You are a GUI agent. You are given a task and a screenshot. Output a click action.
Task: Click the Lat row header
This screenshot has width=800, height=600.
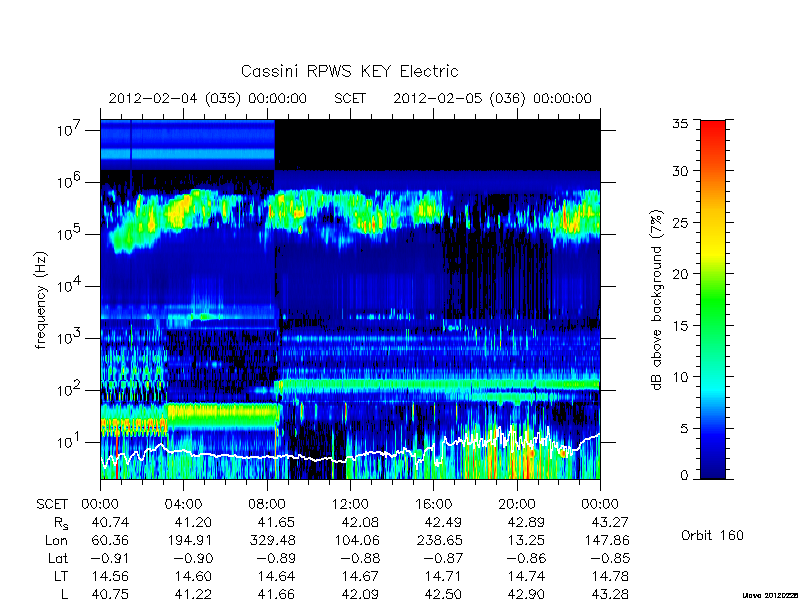click(x=58, y=558)
